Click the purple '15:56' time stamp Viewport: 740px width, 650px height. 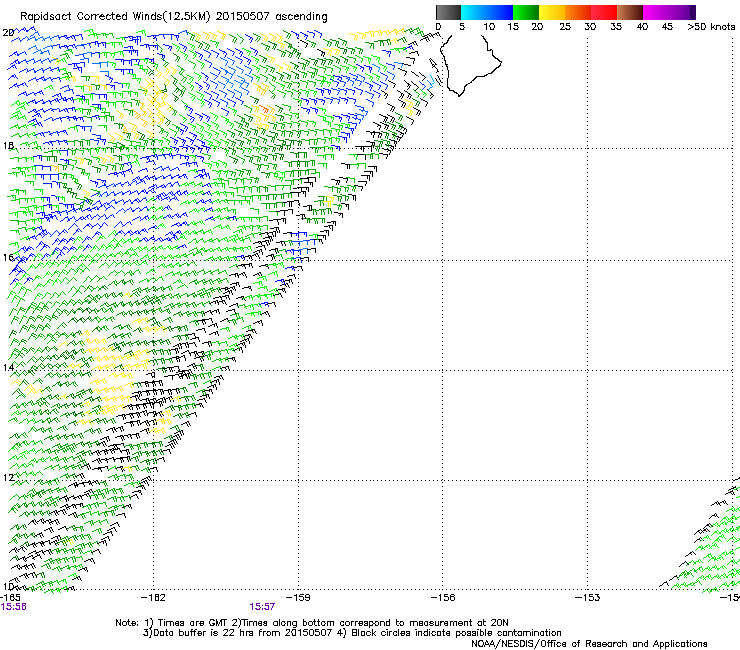click(13, 607)
